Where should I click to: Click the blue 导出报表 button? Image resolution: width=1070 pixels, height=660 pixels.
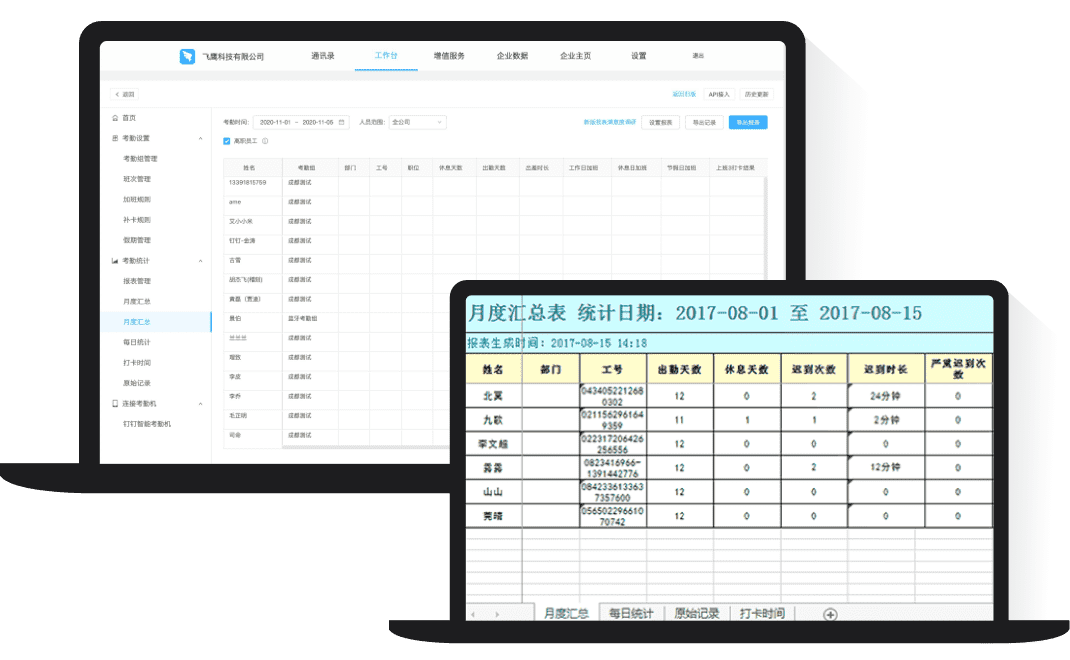point(748,122)
